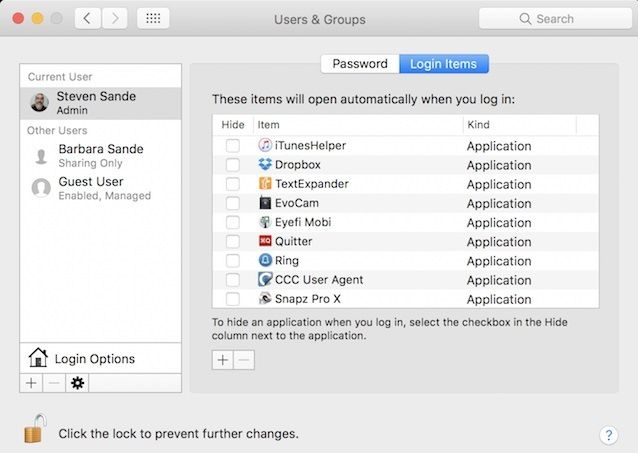Select Barbara Sande in the user list
This screenshot has height=453, width=638.
pos(100,155)
